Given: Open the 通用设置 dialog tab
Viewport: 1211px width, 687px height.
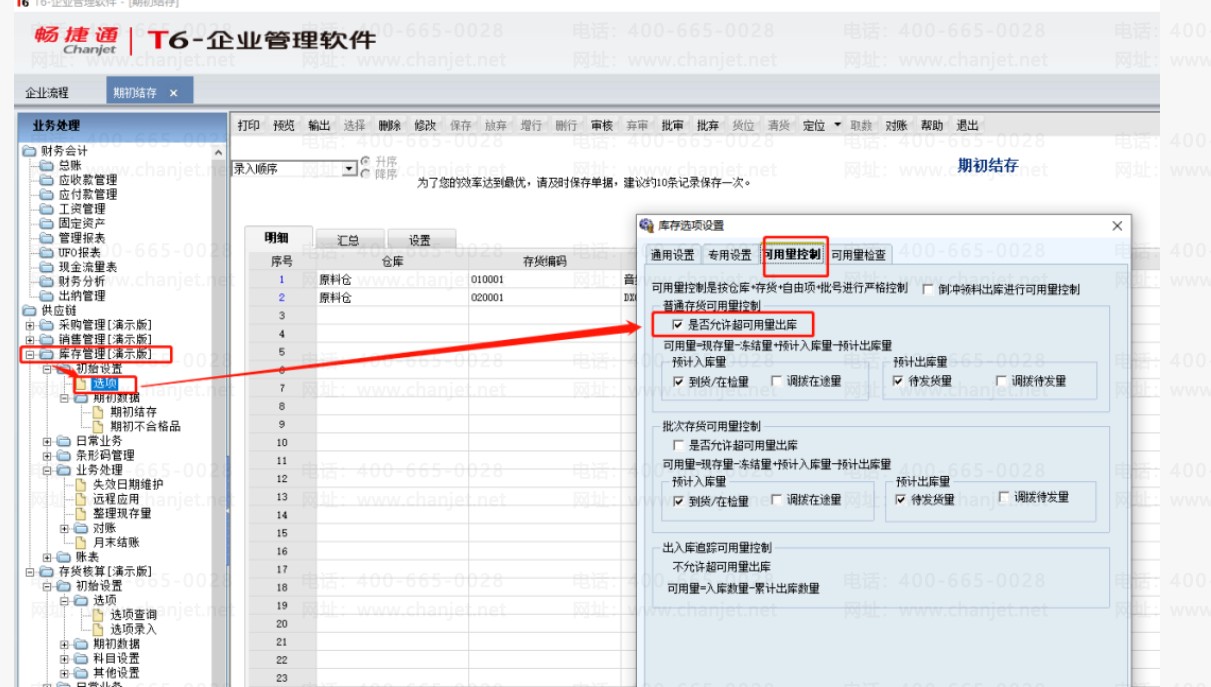Looking at the screenshot, I should coord(672,255).
